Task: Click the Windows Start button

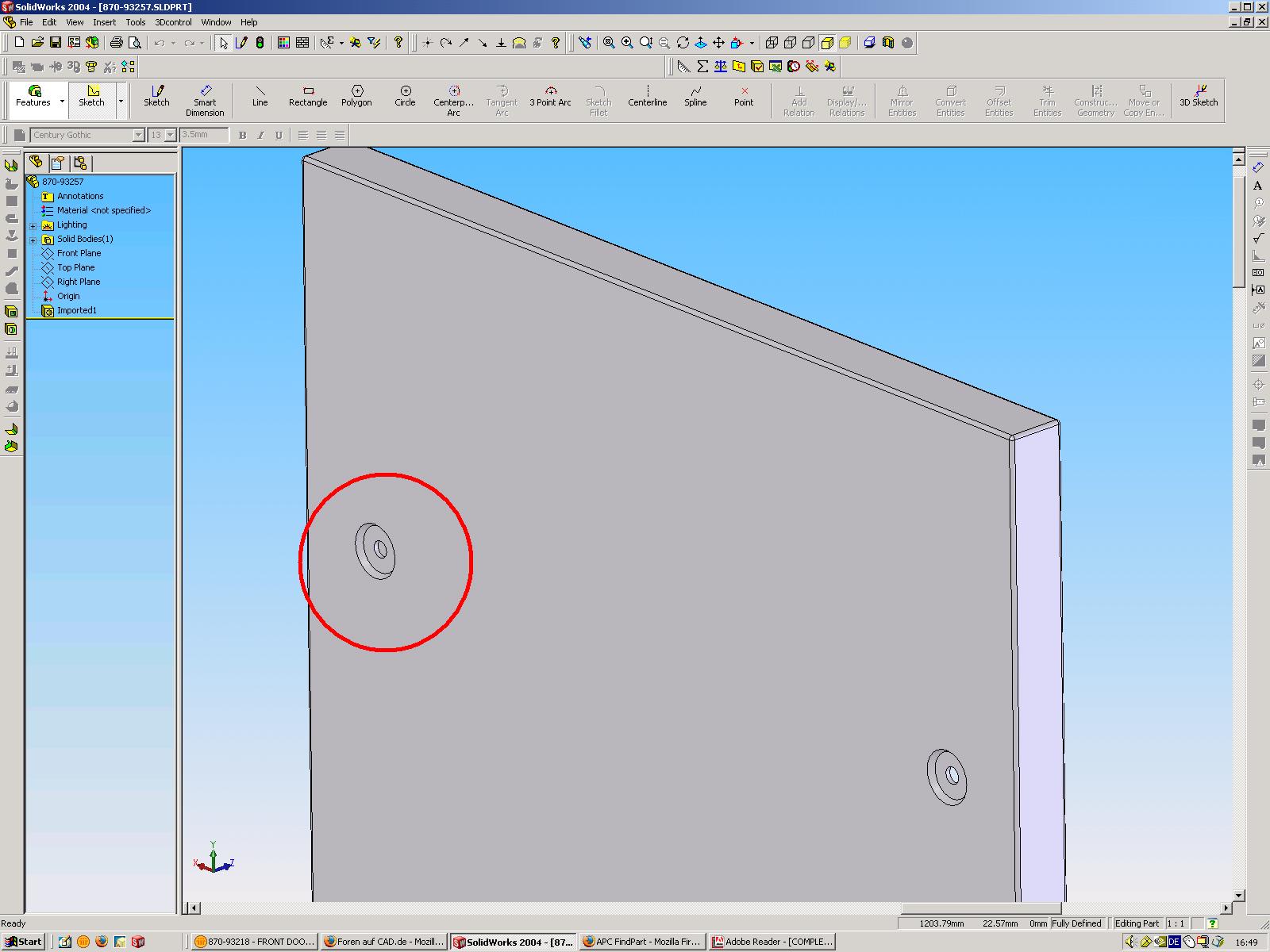Action: [x=23, y=942]
